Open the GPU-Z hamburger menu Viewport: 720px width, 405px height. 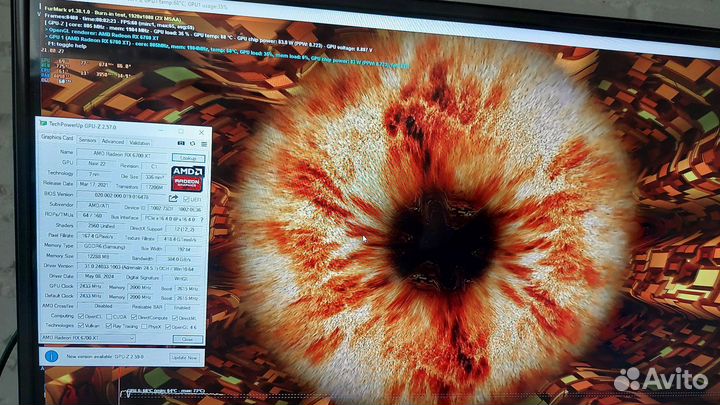(x=204, y=144)
